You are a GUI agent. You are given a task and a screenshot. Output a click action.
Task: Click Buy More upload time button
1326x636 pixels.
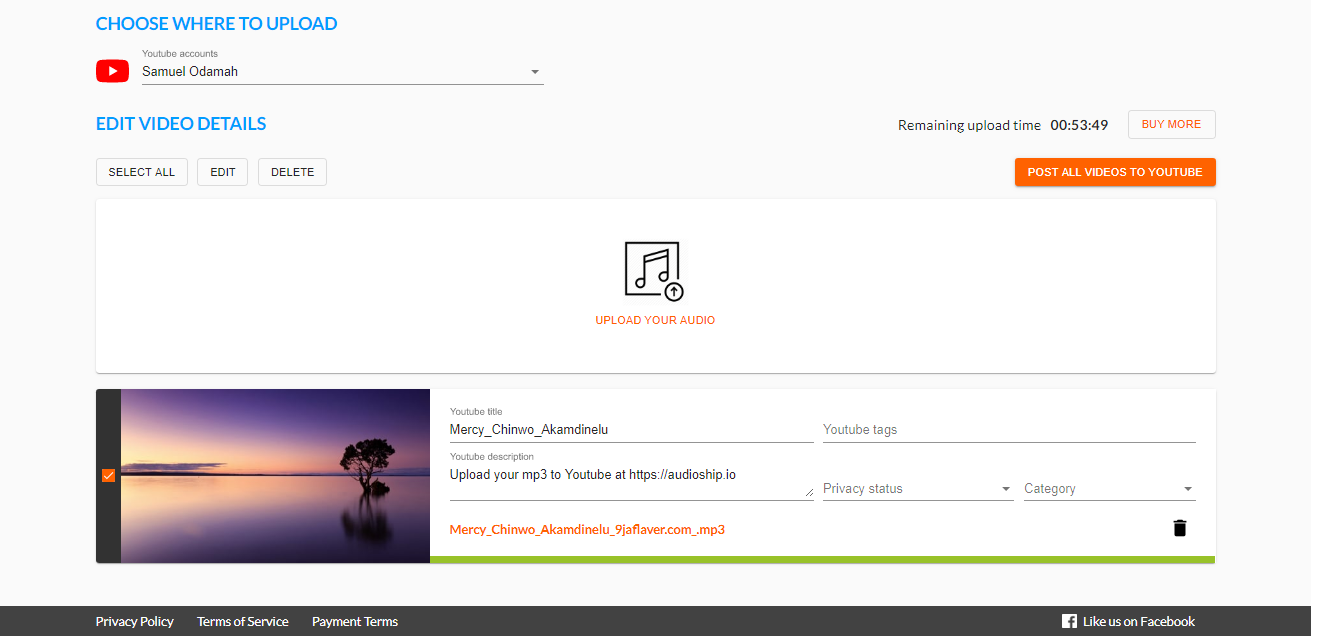tap(1171, 124)
